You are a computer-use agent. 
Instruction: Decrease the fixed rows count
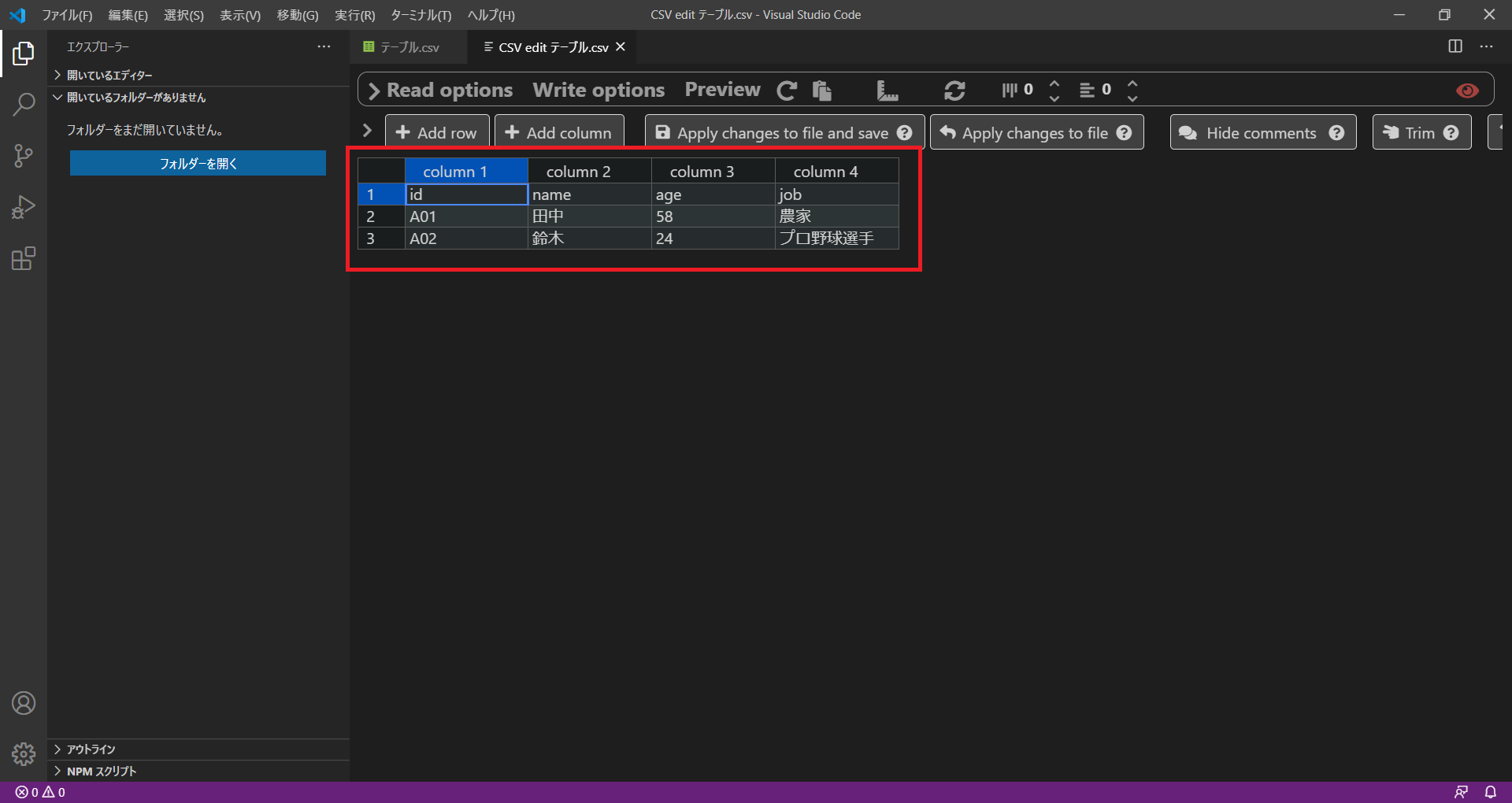pos(1132,98)
